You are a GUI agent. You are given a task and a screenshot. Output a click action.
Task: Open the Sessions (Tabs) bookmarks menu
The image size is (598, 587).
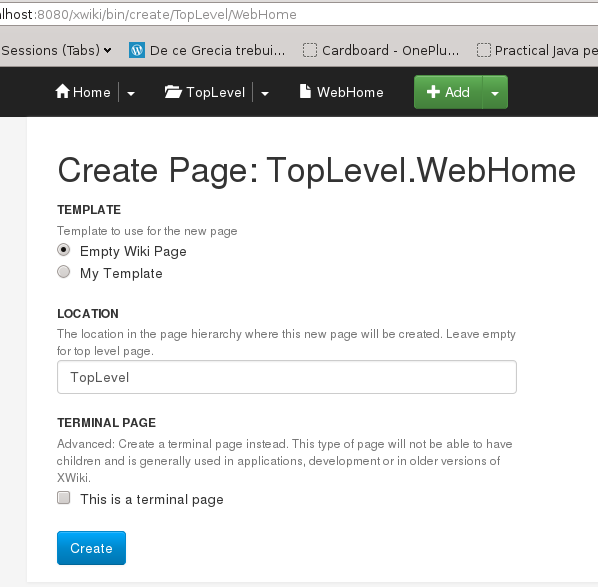click(56, 50)
